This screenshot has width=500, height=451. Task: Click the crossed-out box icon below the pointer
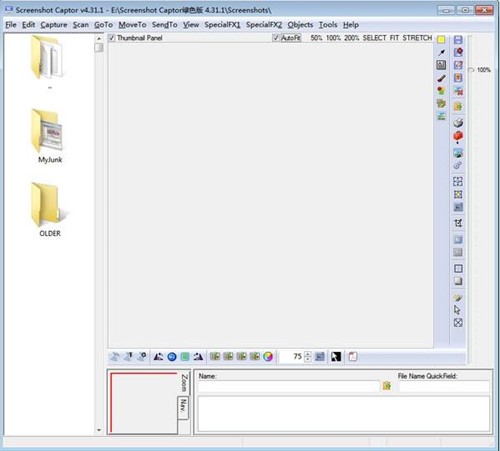pyautogui.click(x=458, y=323)
